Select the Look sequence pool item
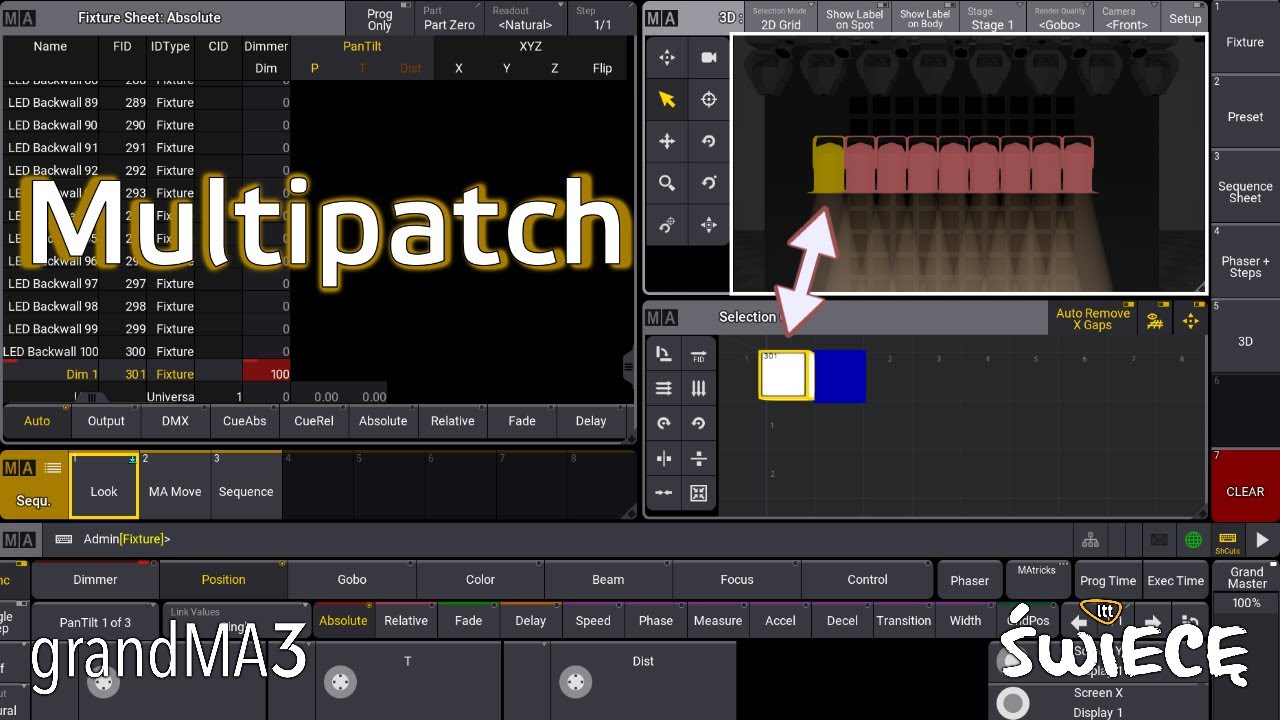 [x=104, y=485]
